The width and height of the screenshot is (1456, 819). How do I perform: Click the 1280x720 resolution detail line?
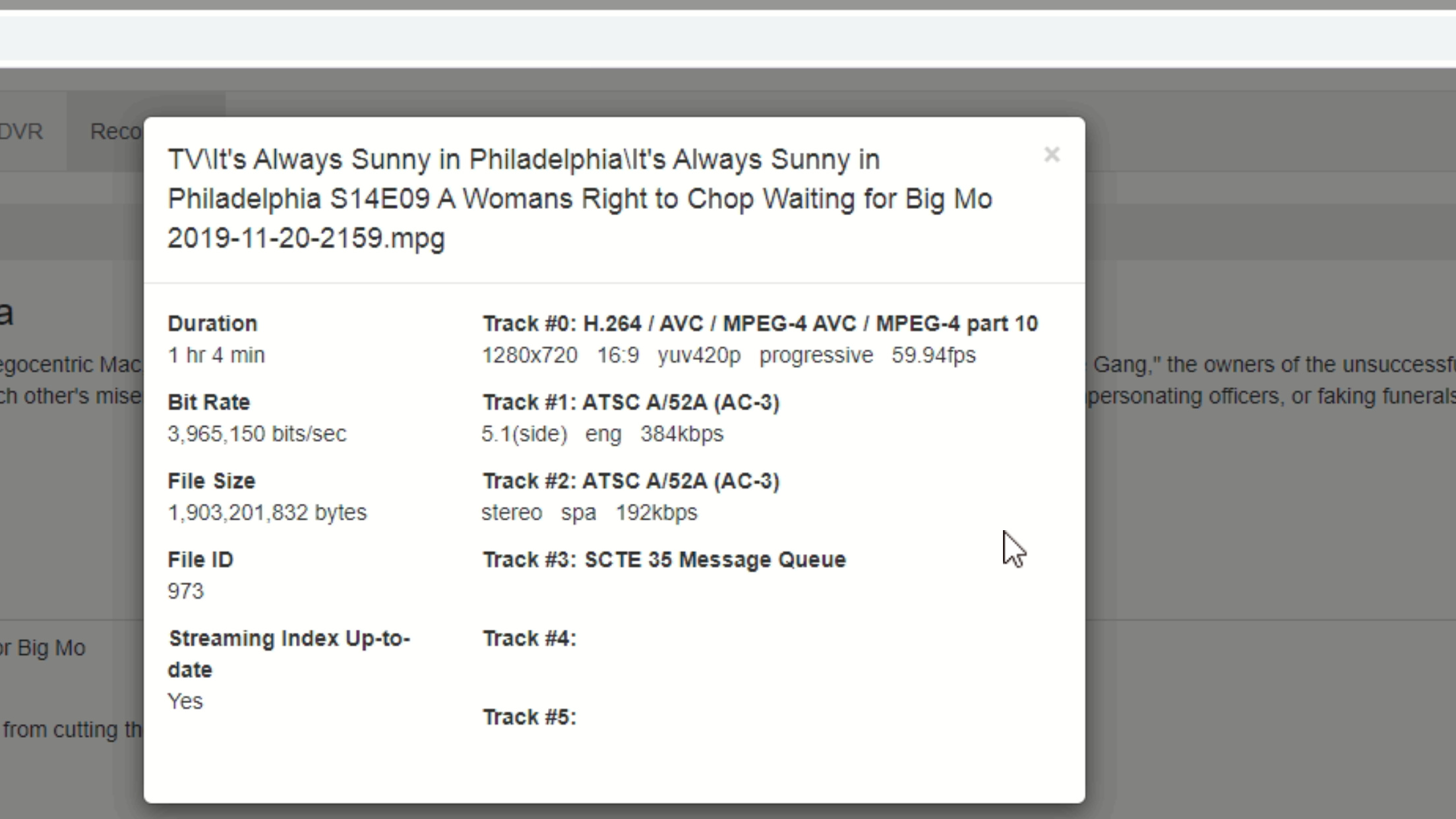point(728,355)
